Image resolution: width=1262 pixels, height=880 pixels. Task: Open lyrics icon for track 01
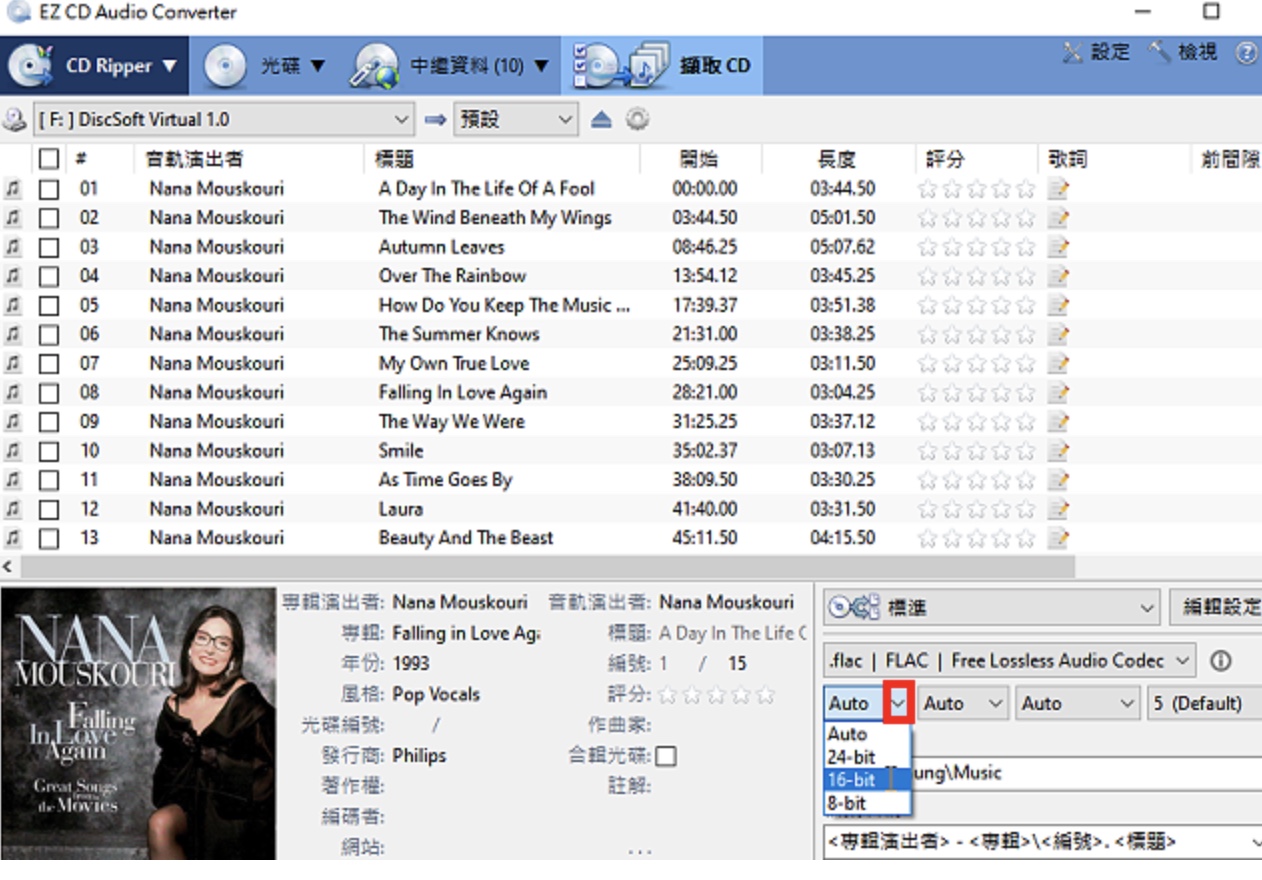click(1058, 189)
